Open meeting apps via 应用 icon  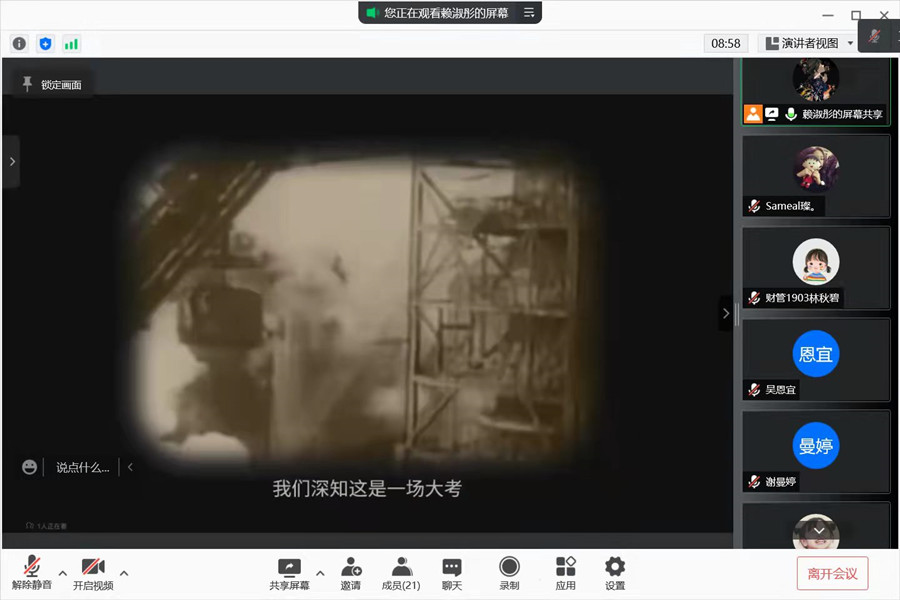point(565,570)
